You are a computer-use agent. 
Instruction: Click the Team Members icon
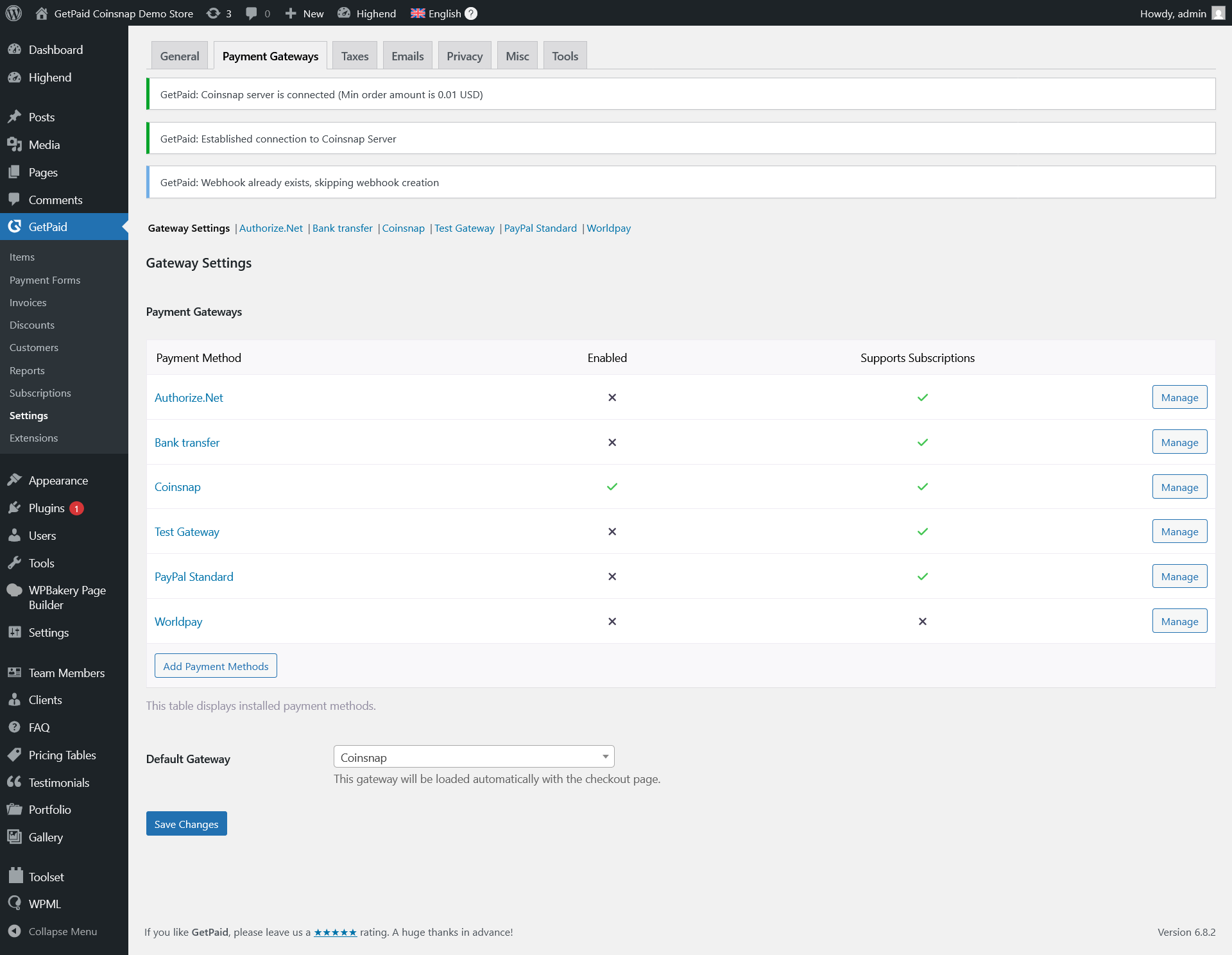click(x=14, y=673)
